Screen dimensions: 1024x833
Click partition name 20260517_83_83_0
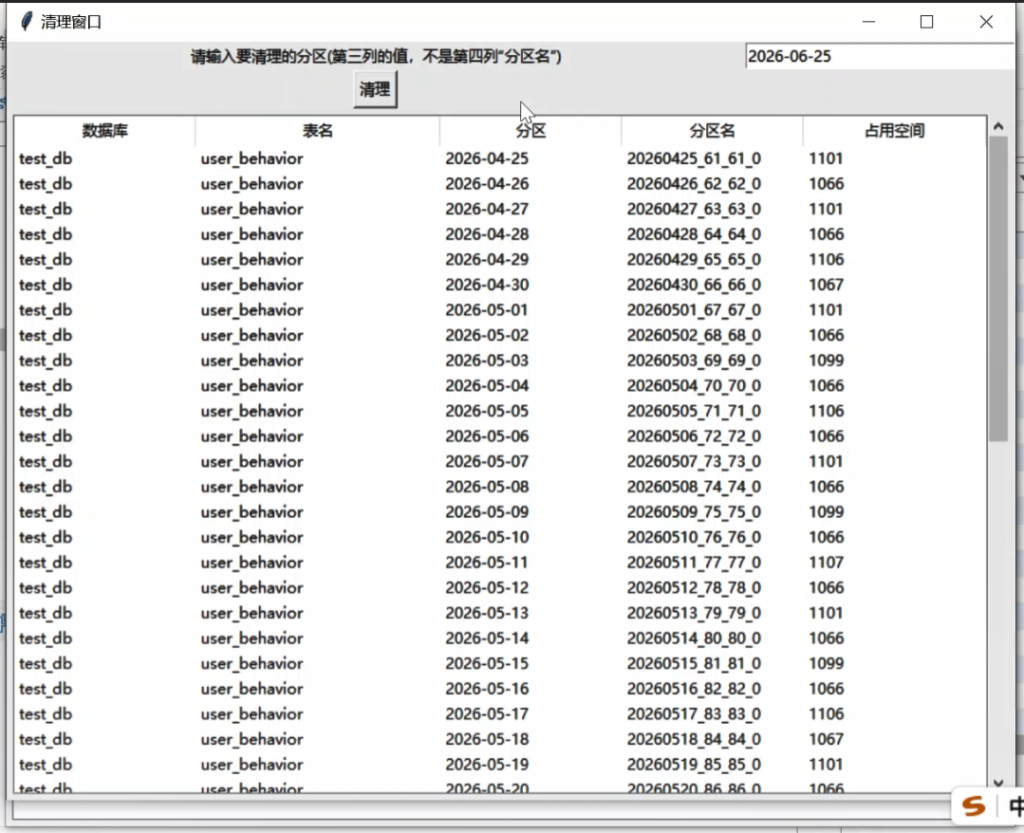click(x=694, y=714)
